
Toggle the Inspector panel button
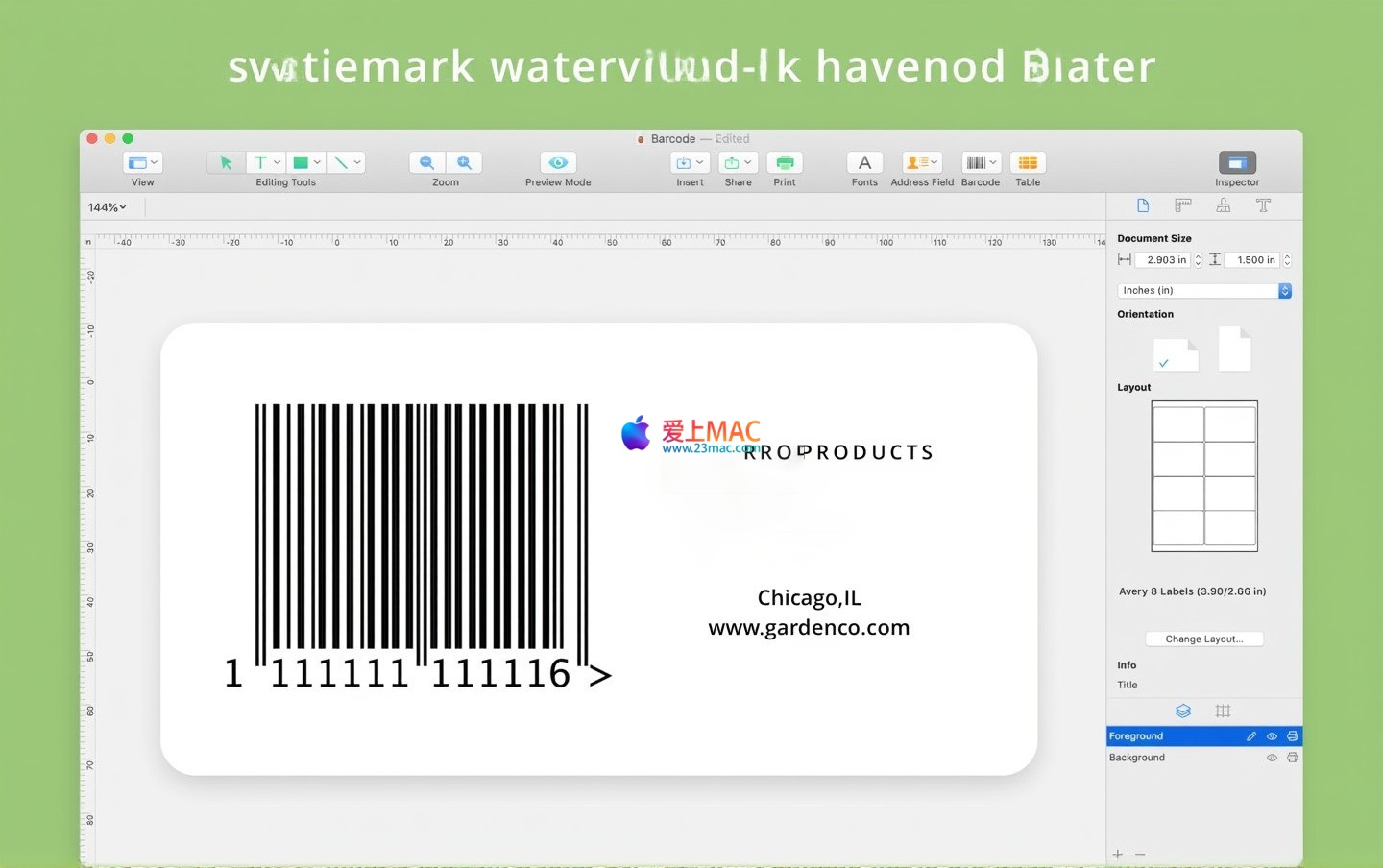[x=1237, y=163]
